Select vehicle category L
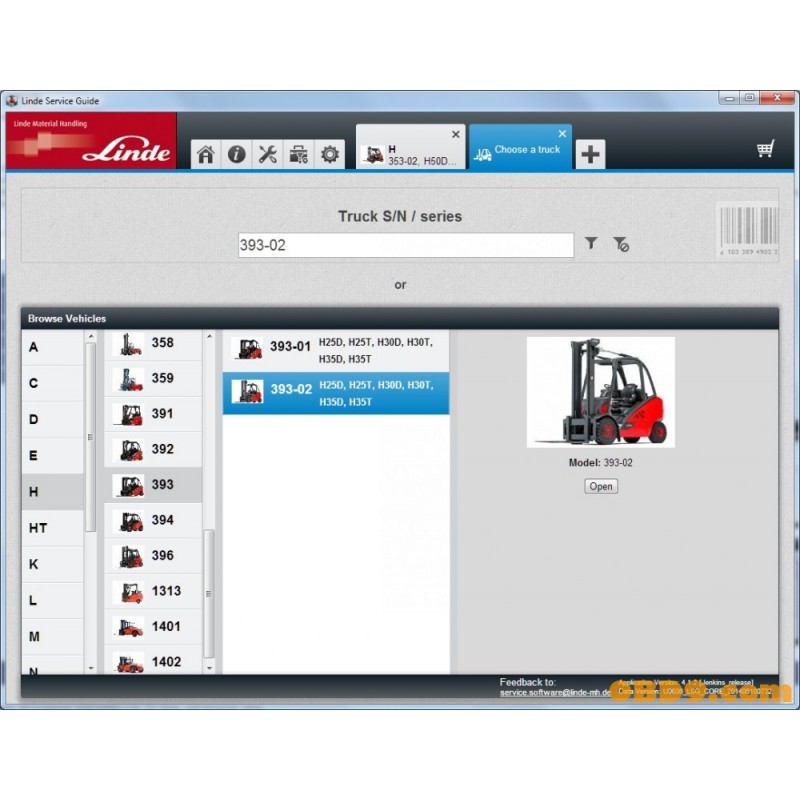The height and width of the screenshot is (800, 800). pos(52,601)
